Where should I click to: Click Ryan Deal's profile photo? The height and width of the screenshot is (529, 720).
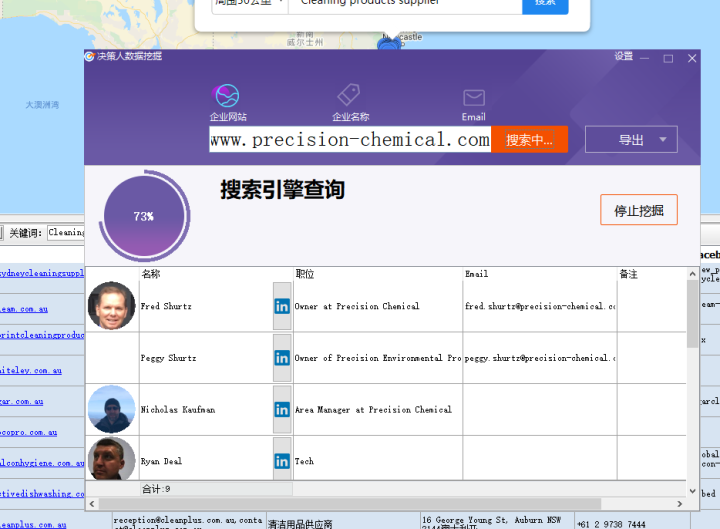click(112, 459)
